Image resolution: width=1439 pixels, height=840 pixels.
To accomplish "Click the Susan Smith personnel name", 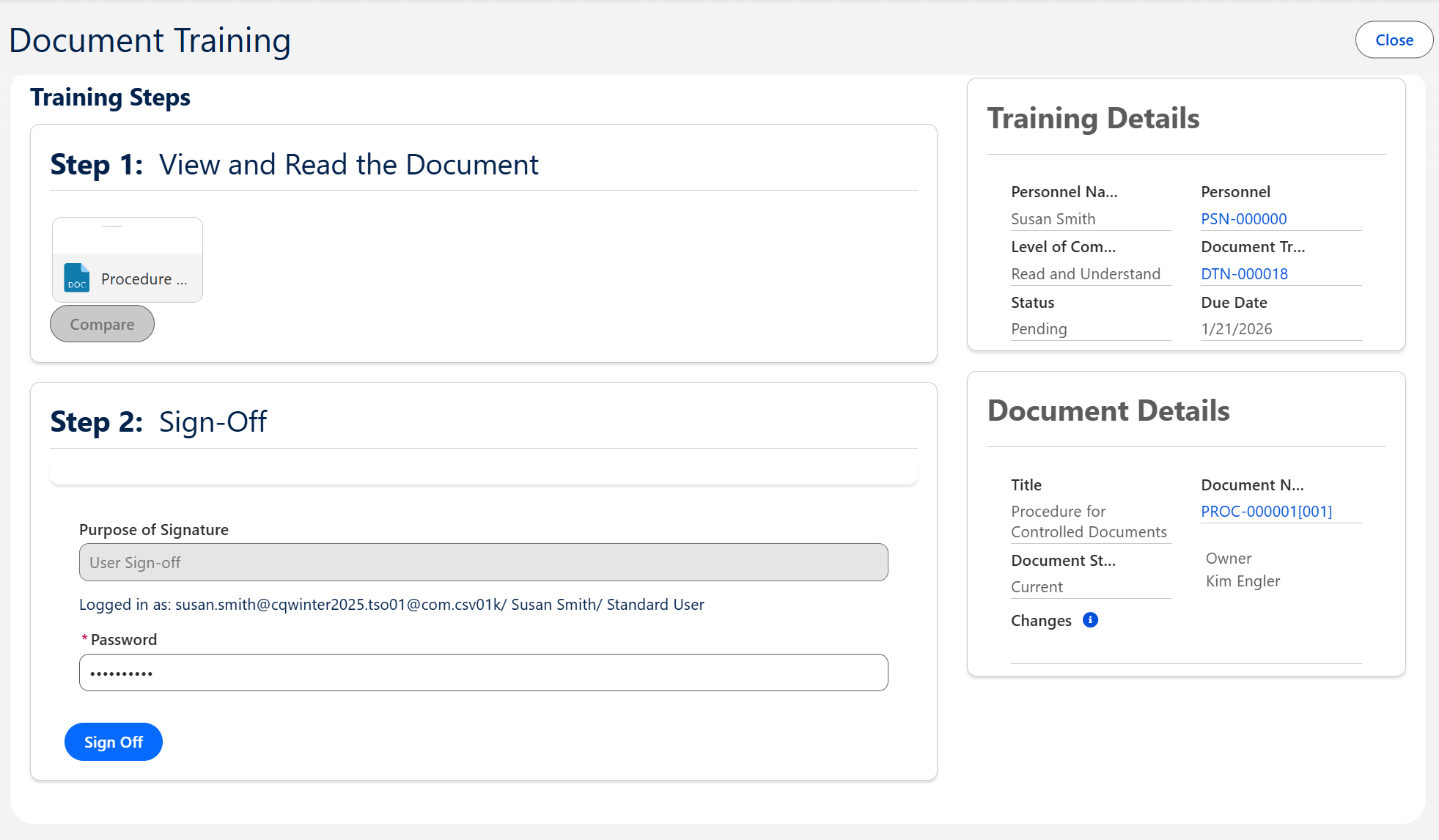I will pyautogui.click(x=1053, y=219).
